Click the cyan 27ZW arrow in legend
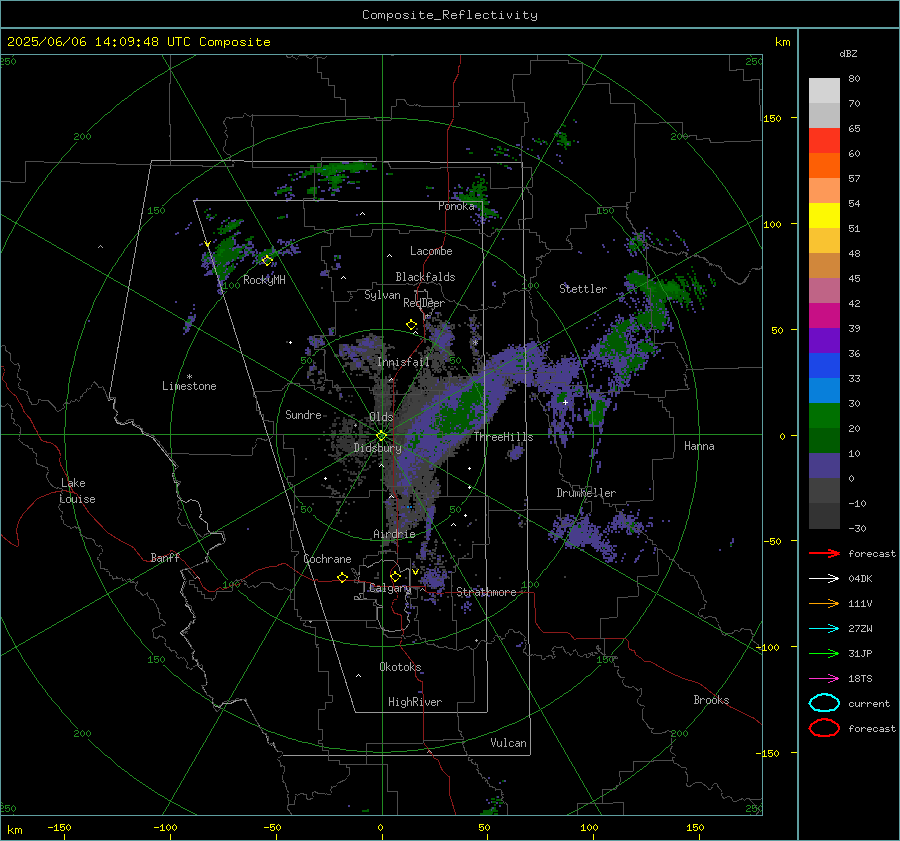Image resolution: width=900 pixels, height=841 pixels. tap(824, 629)
